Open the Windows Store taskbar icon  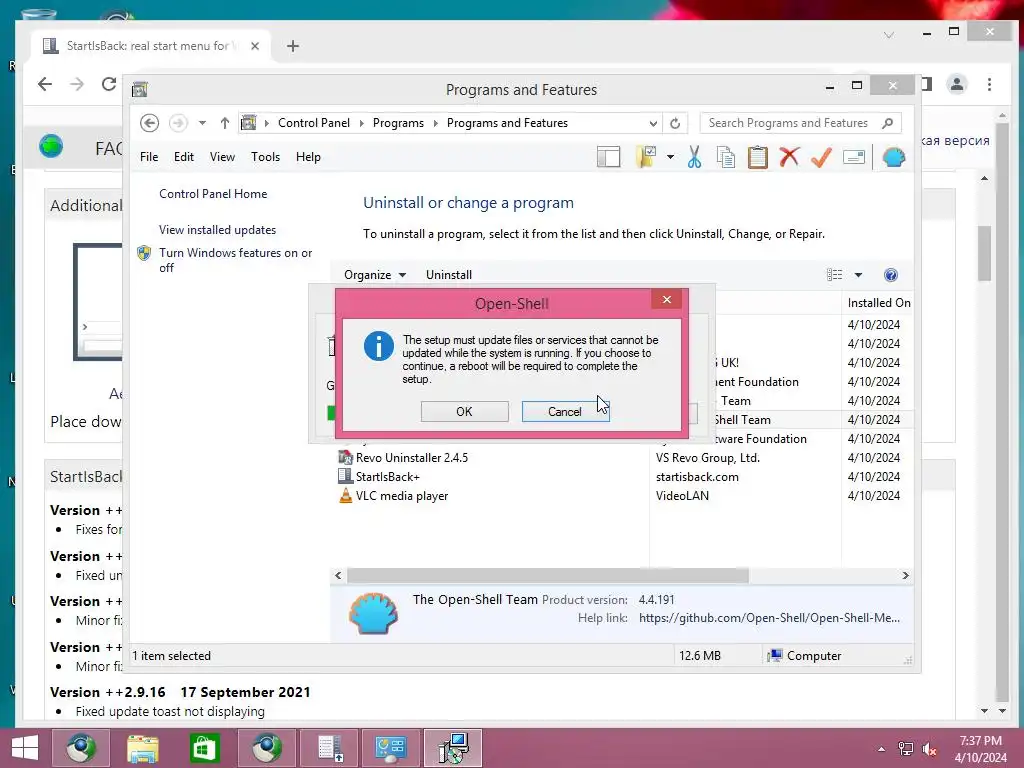tap(204, 748)
